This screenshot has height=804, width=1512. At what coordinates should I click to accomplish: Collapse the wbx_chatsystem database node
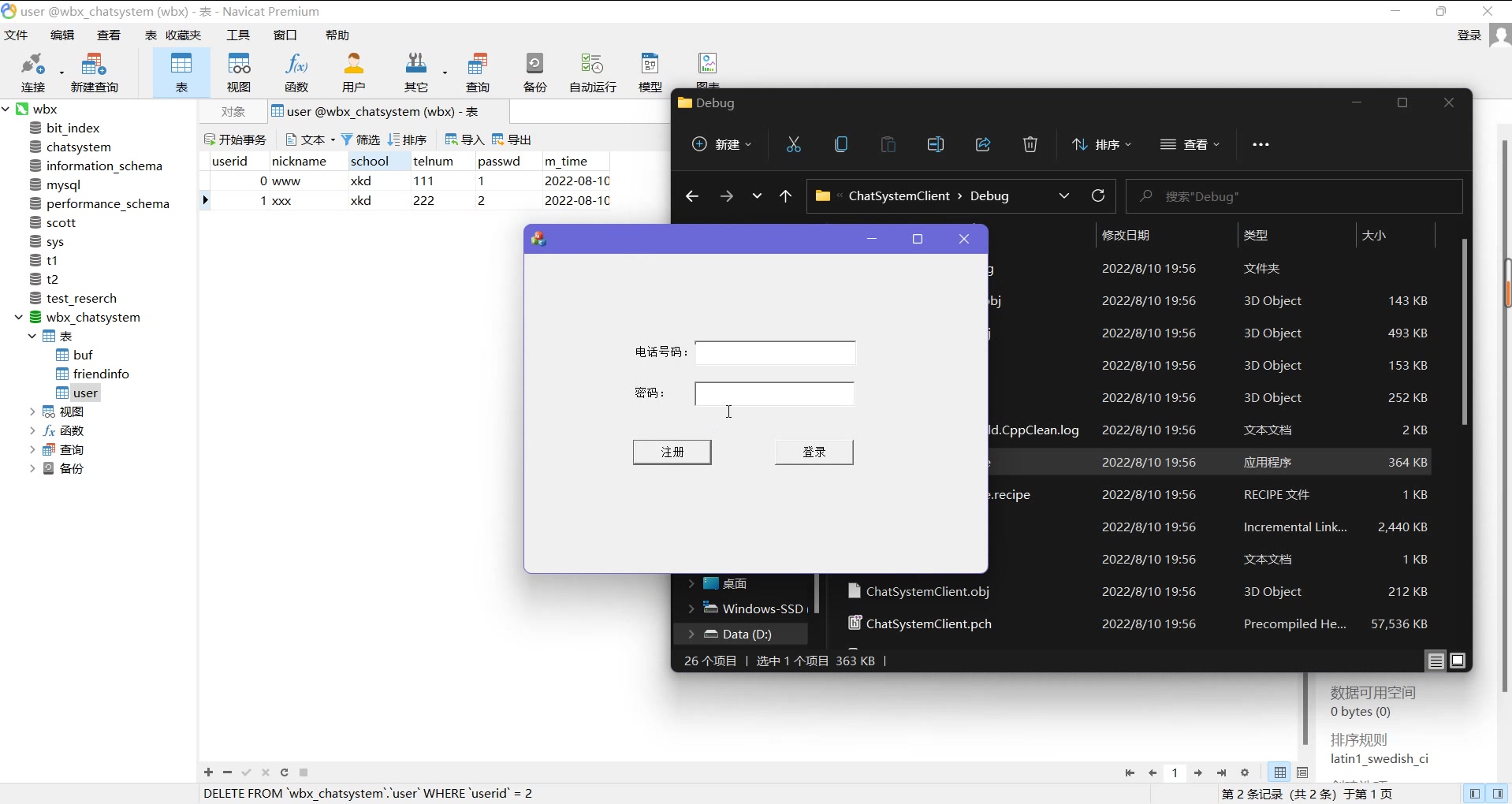coord(18,317)
